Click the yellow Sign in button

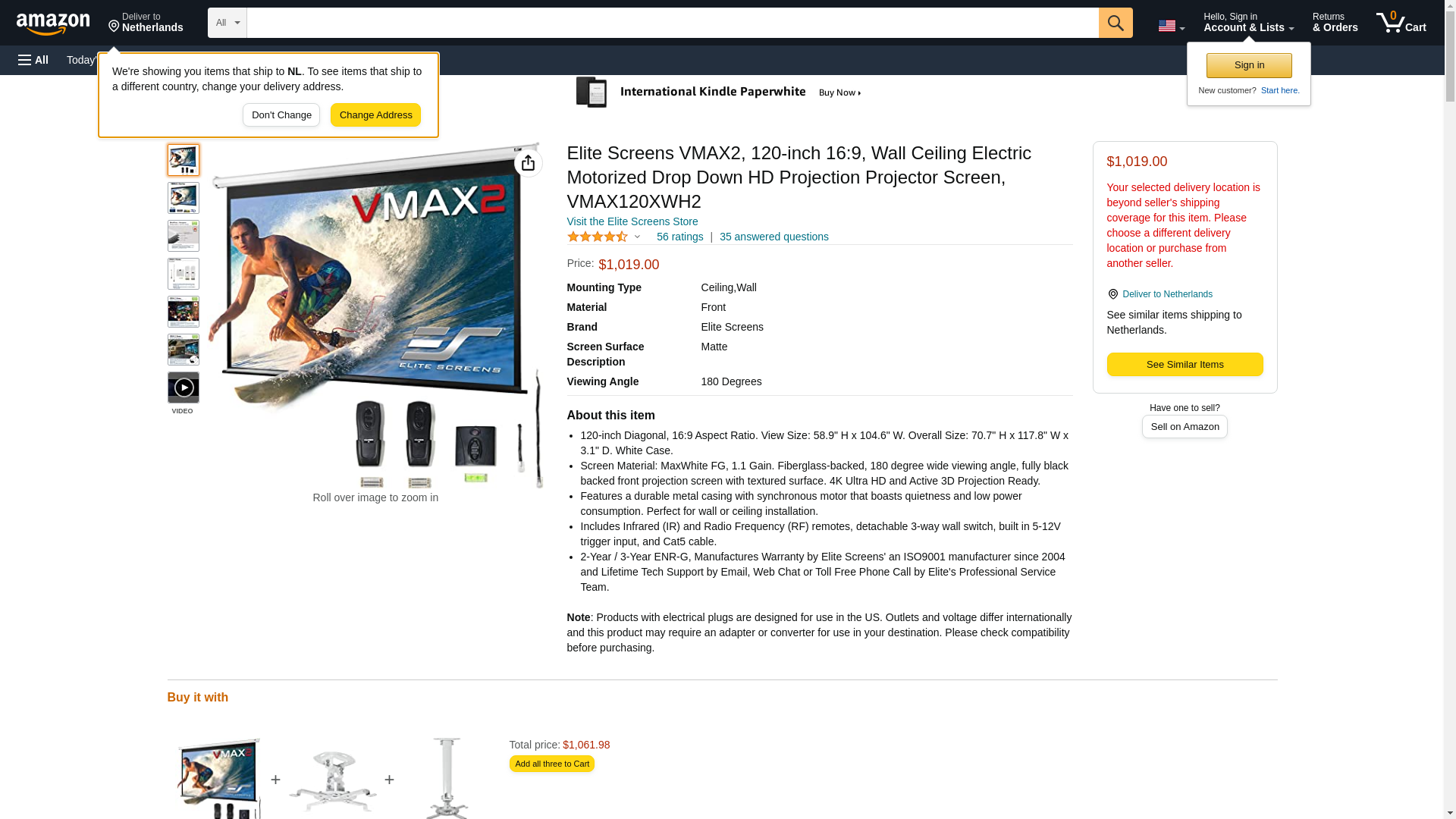click(1249, 65)
